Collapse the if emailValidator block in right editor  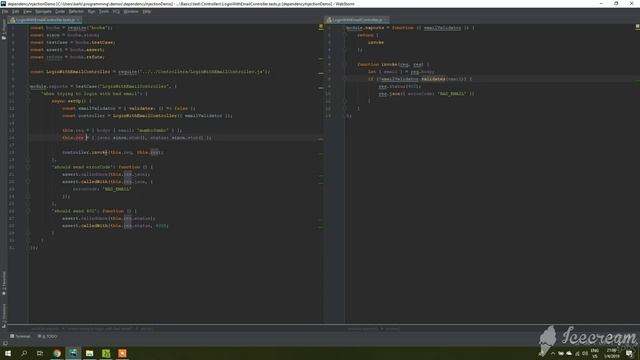(345, 79)
